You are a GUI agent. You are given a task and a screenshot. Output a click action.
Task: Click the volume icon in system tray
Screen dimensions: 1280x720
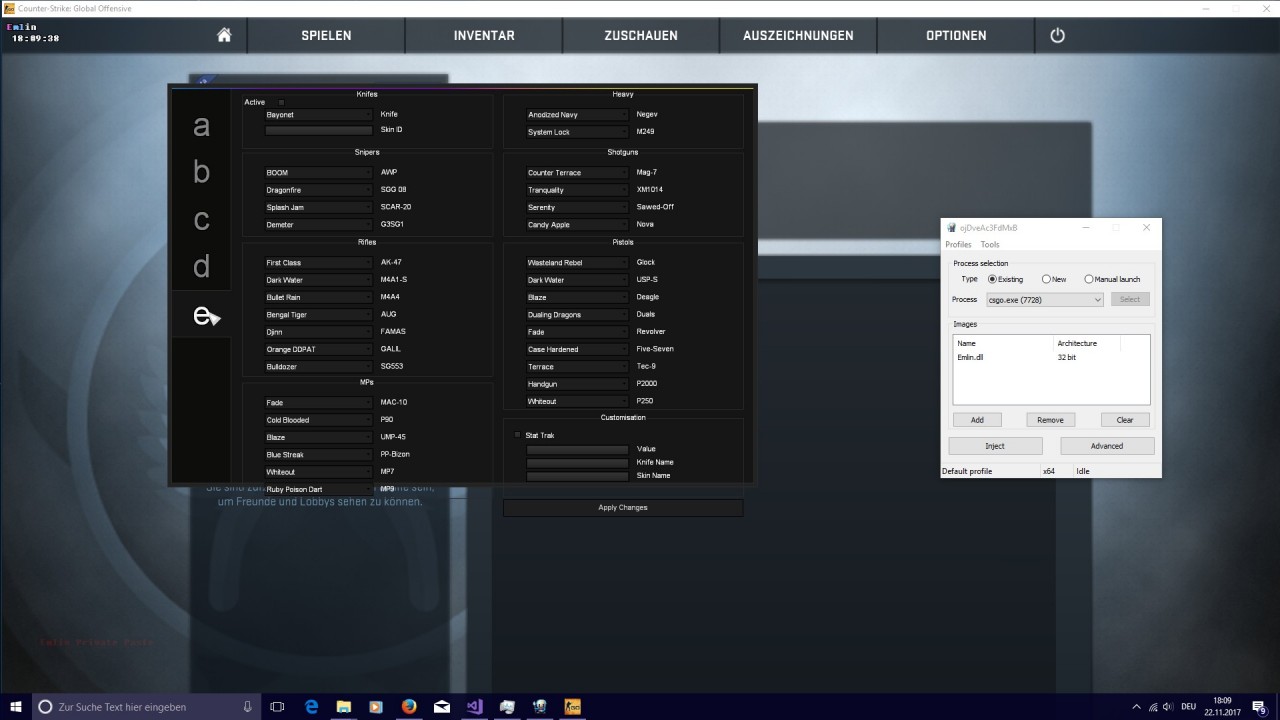(x=1168, y=706)
